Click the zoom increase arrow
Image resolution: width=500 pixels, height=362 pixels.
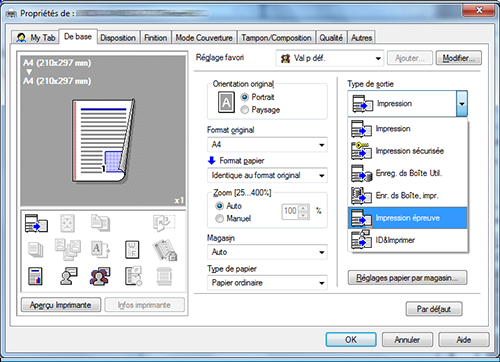[x=304, y=208]
